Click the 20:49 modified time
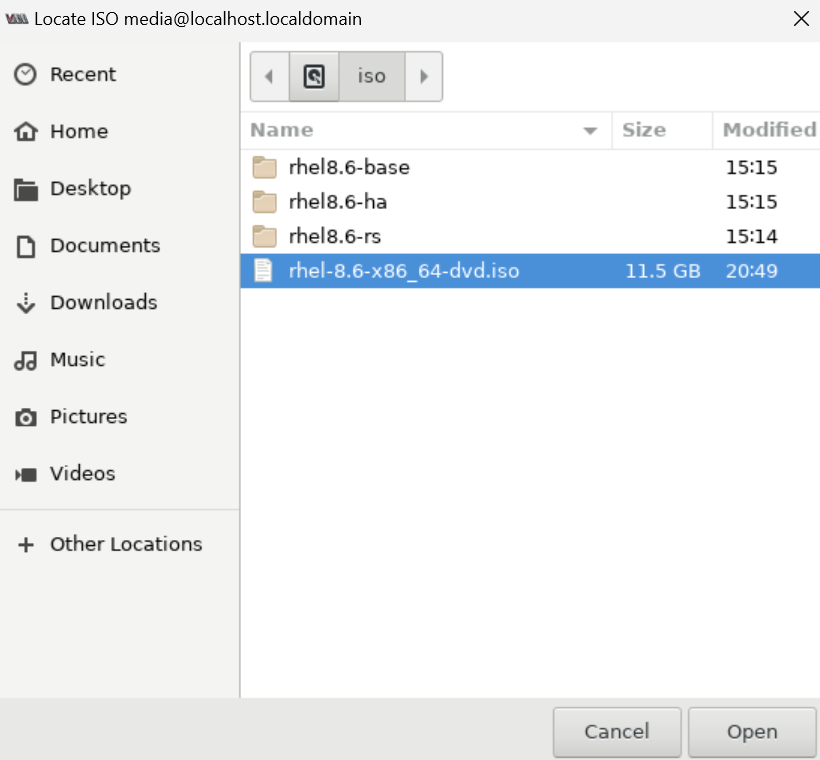The image size is (820, 760). 751,271
